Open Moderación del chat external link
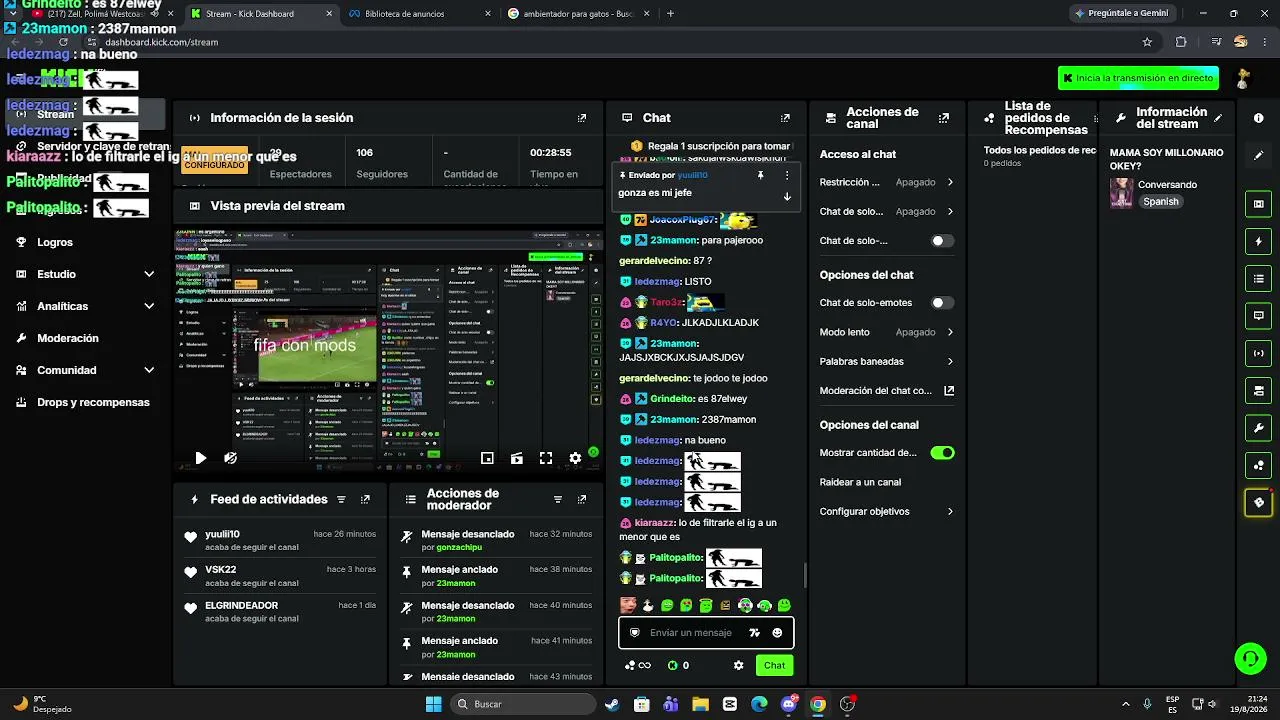The image size is (1280, 720). coord(949,391)
